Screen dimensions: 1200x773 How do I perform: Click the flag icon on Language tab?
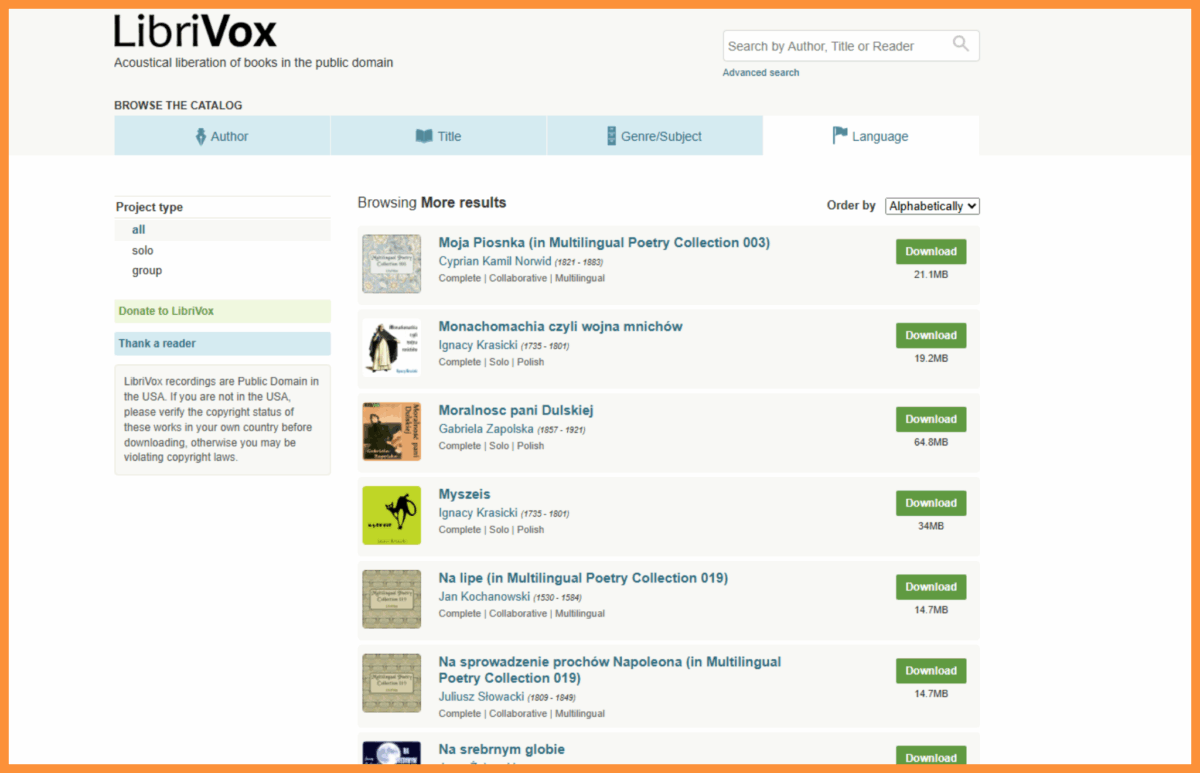coord(840,136)
